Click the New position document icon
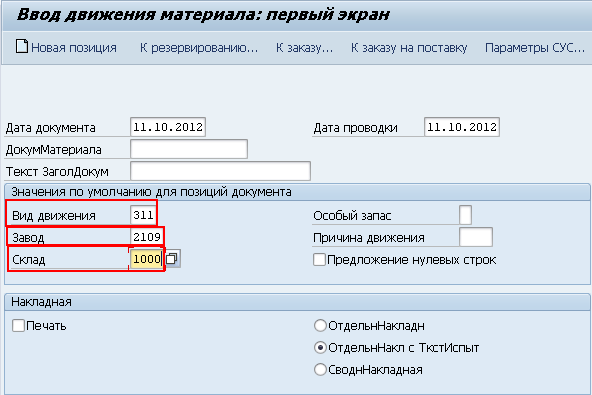This screenshot has width=592, height=395. coord(22,46)
